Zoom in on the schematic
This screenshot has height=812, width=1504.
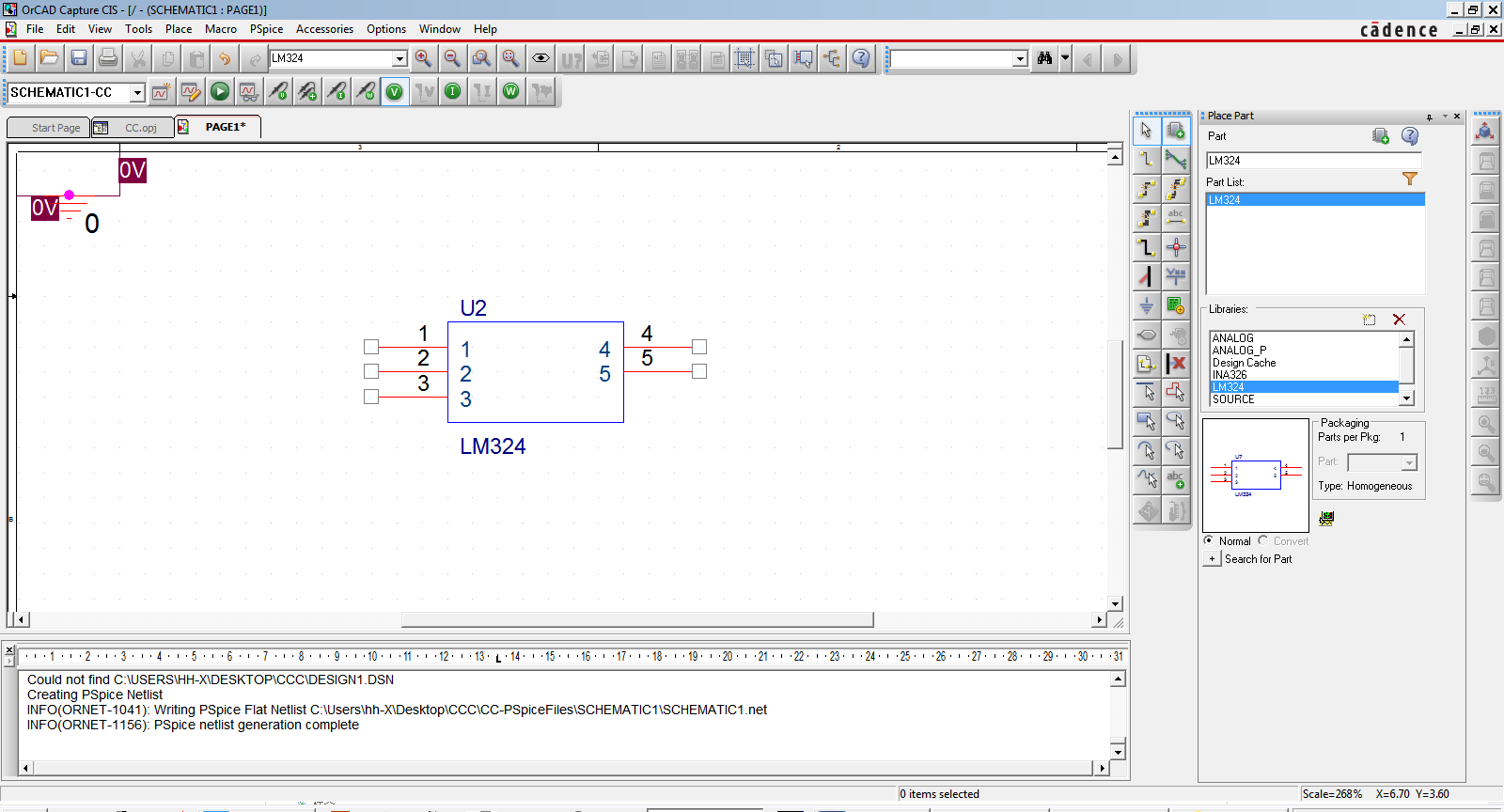click(423, 58)
